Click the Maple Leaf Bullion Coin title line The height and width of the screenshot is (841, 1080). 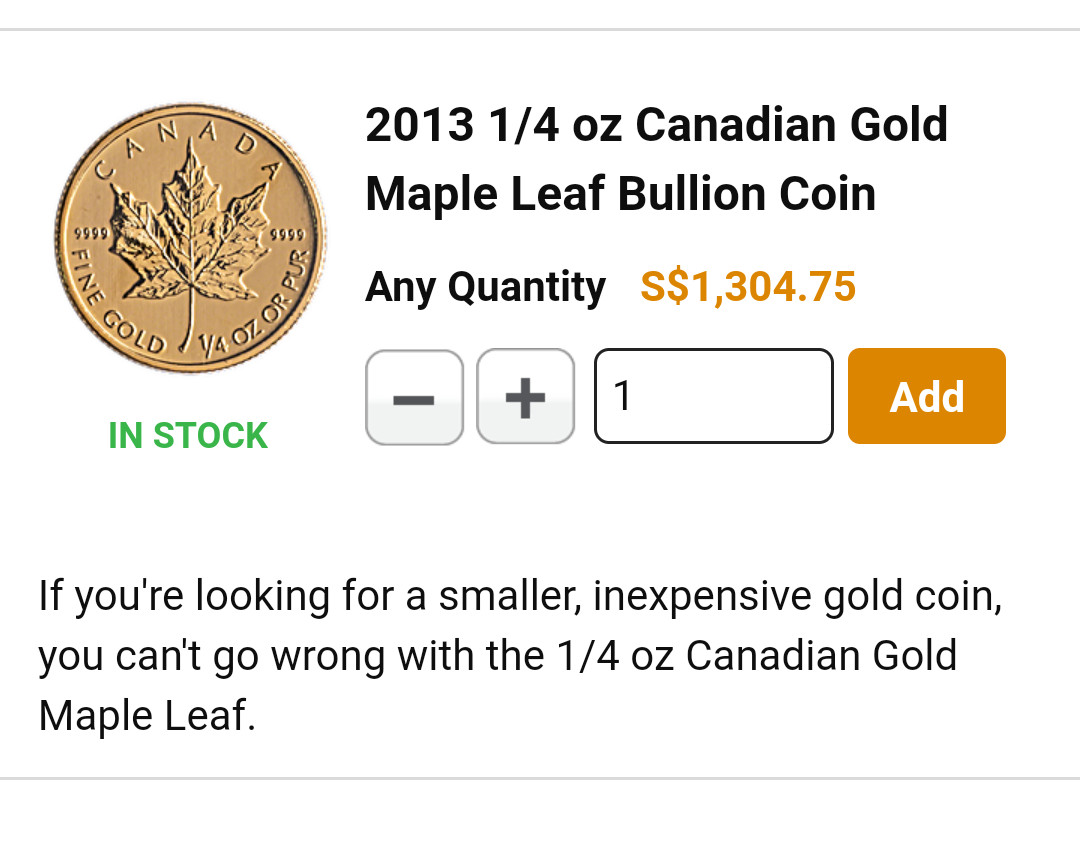point(620,194)
